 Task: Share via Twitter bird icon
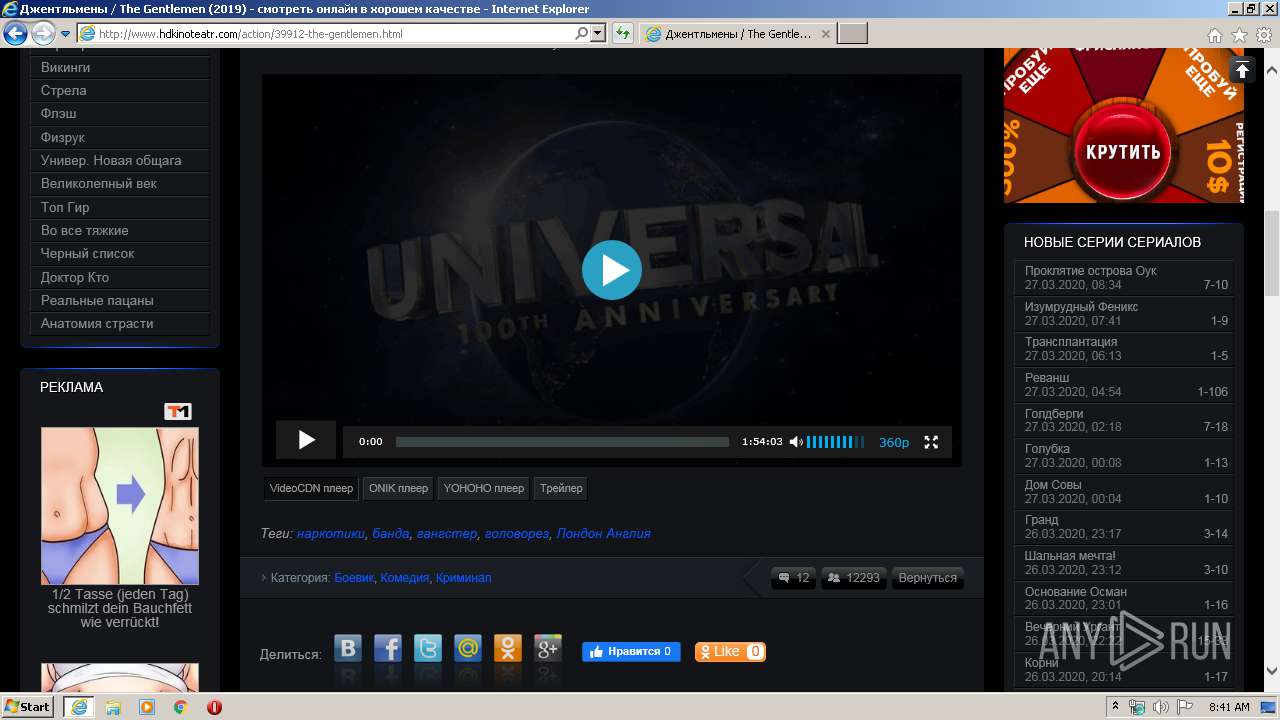pos(428,649)
